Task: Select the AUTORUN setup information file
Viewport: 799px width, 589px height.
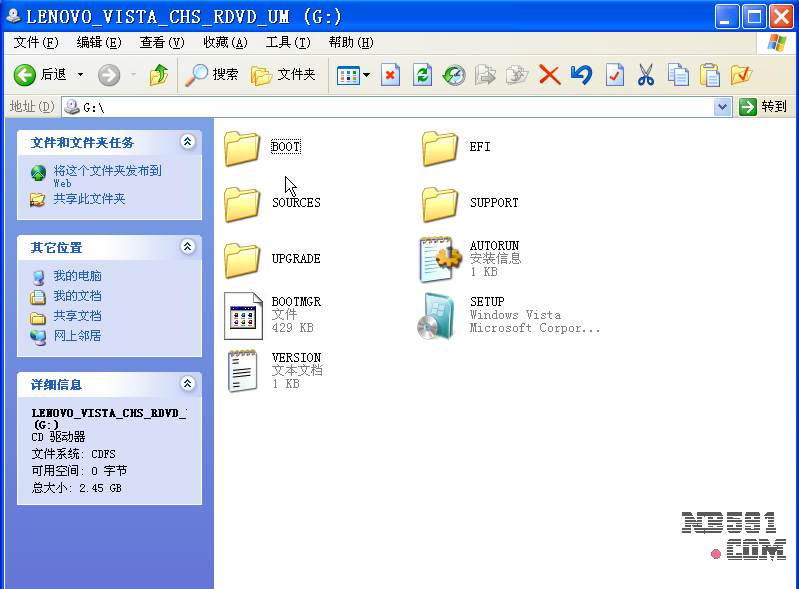Action: coord(440,259)
